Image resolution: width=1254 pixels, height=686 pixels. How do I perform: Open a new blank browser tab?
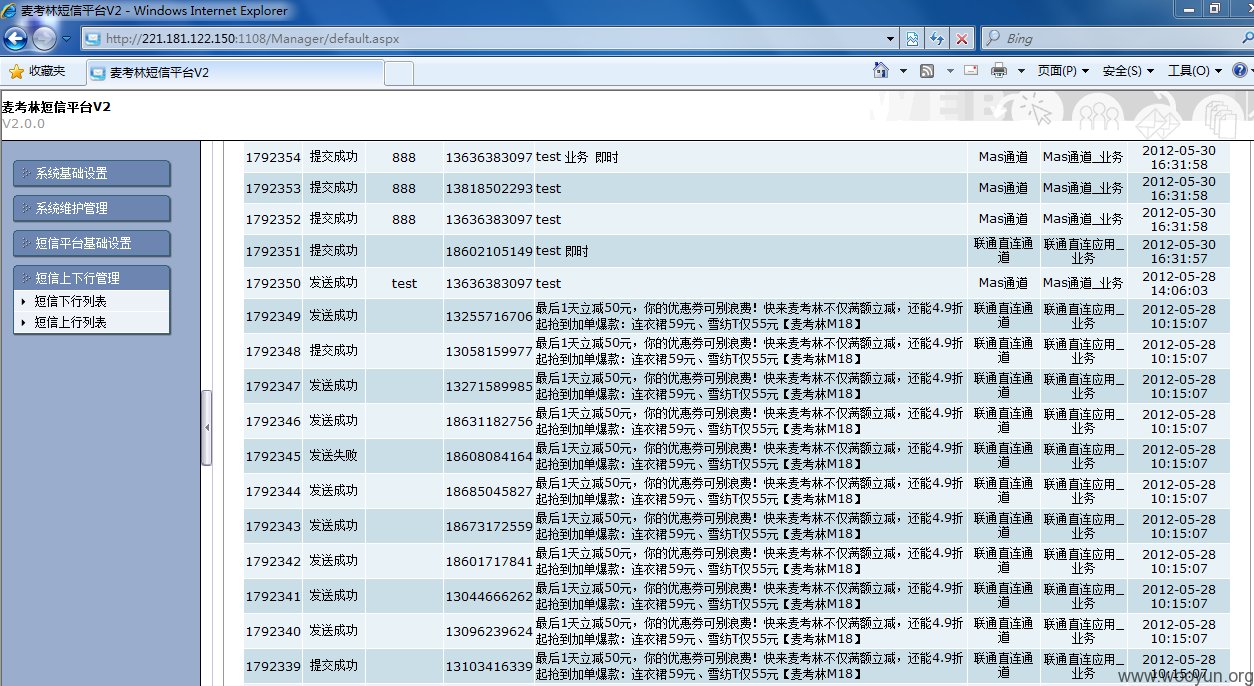coord(399,73)
